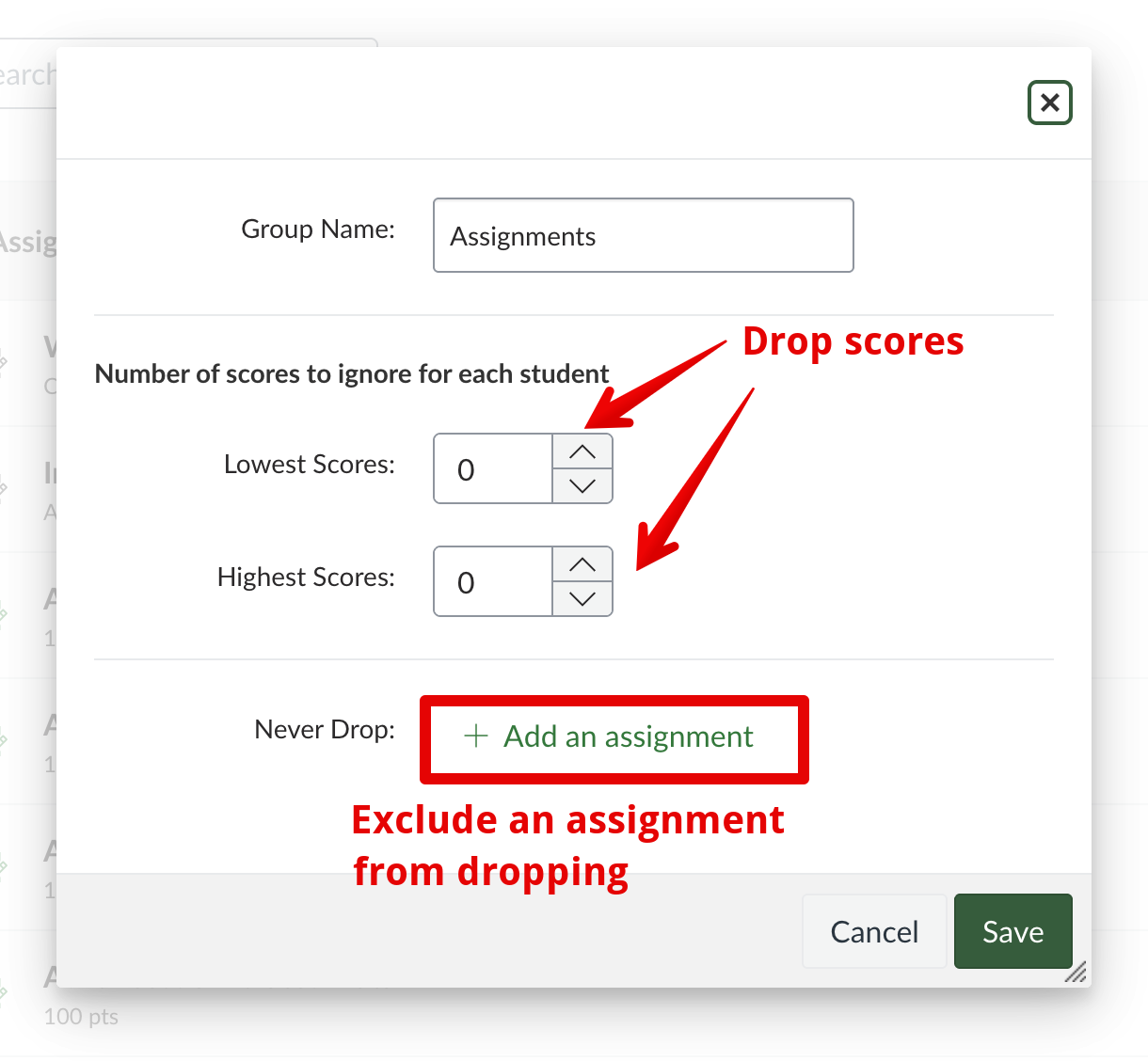Focus the Lowest Scores number field

coord(492,468)
